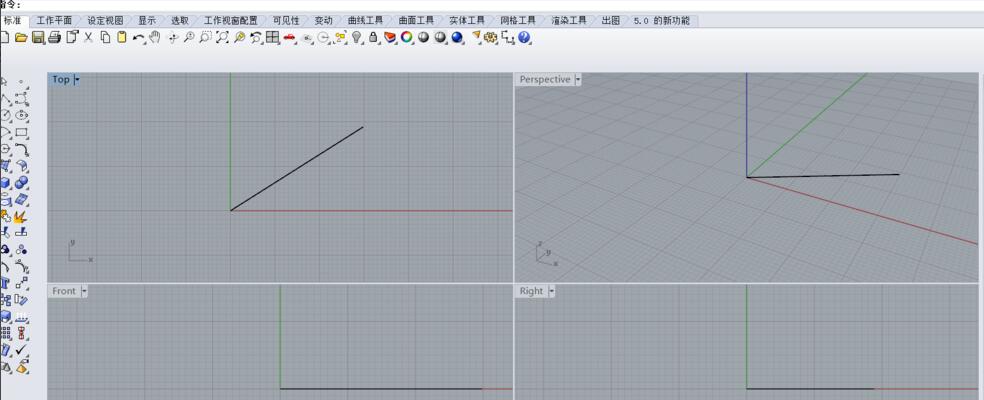The image size is (984, 400).
Task: Open Object Properties color wheel icon
Action: coord(407,38)
